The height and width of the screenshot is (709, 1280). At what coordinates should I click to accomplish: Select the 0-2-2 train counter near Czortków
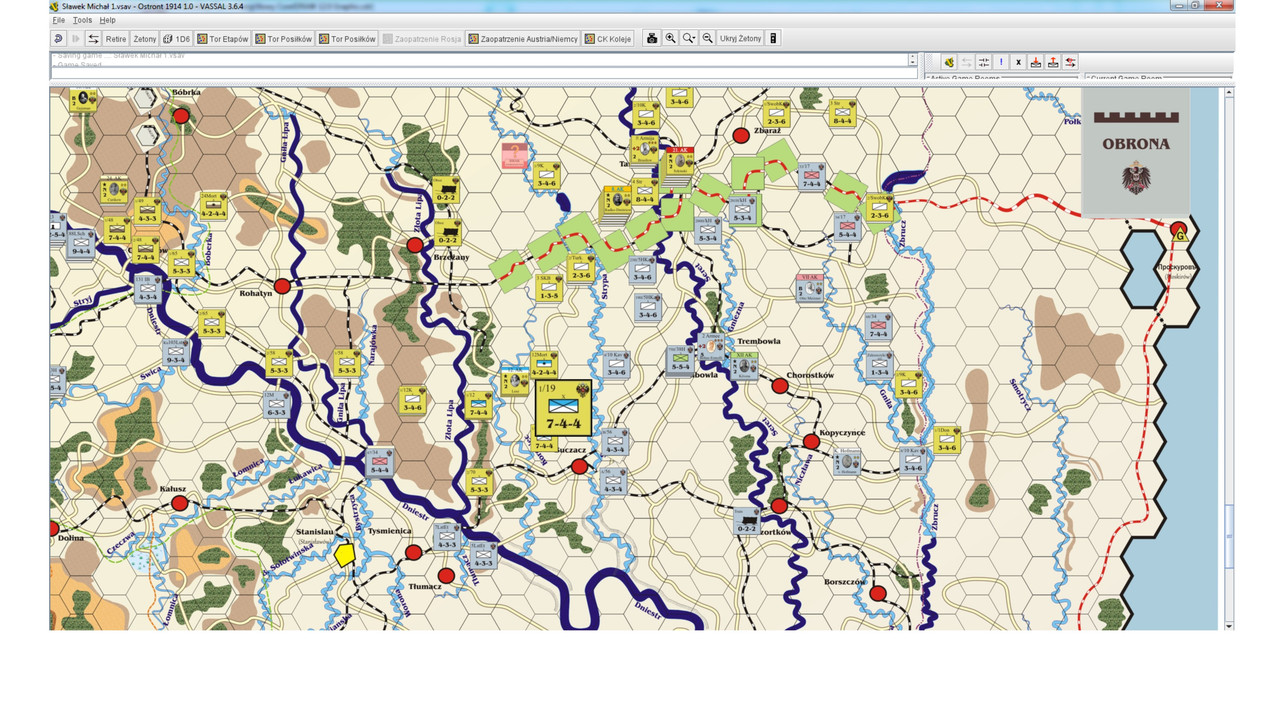pos(747,520)
